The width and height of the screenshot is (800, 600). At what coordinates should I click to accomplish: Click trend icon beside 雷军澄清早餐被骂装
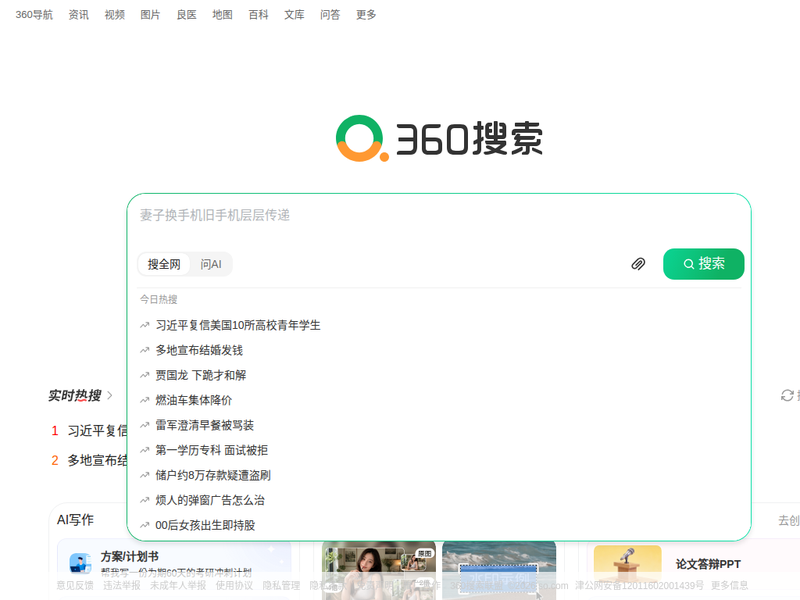coord(144,426)
